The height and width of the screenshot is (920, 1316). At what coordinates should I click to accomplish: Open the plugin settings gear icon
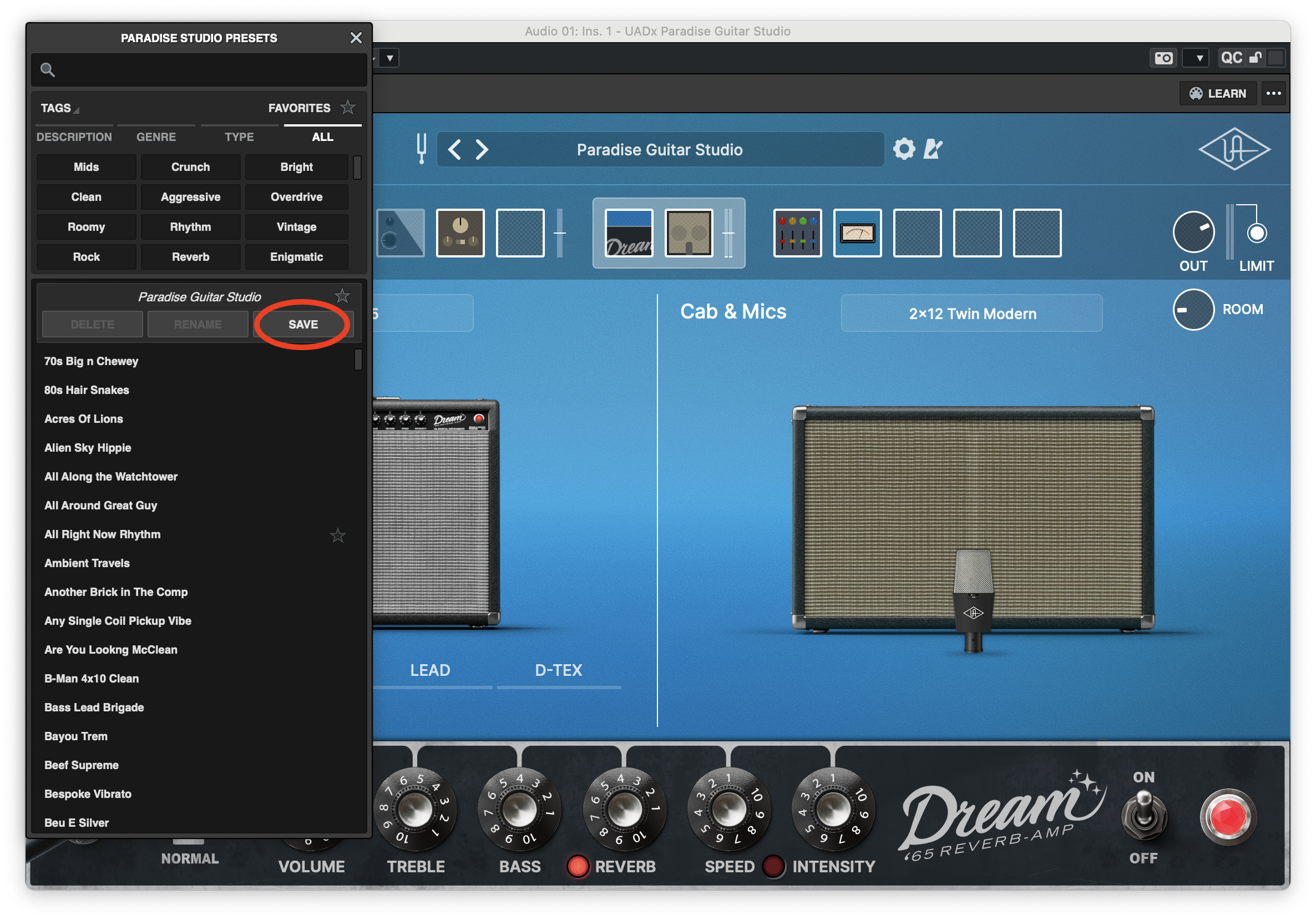click(x=904, y=149)
